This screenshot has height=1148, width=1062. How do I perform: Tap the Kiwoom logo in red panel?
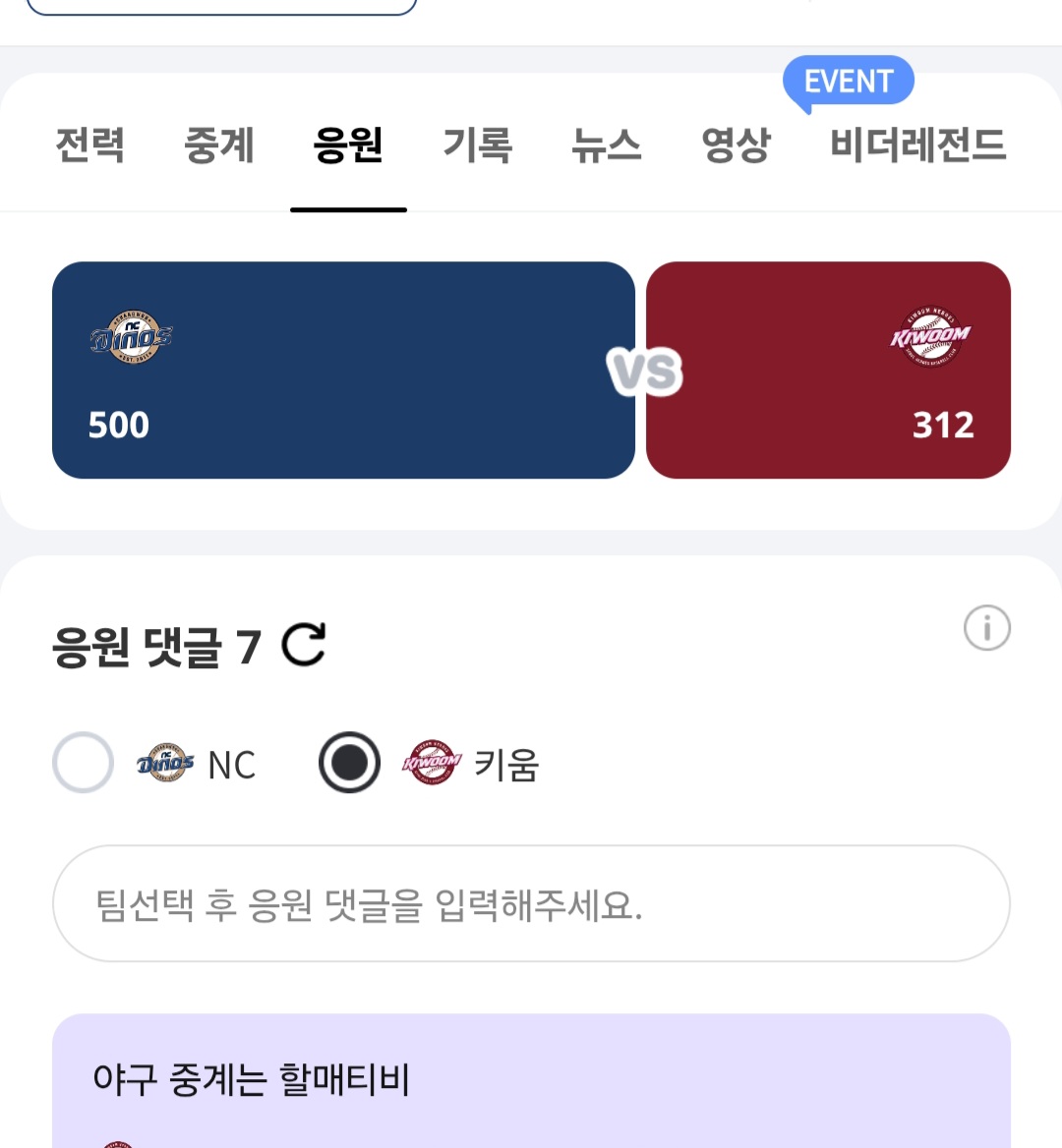[x=929, y=336]
